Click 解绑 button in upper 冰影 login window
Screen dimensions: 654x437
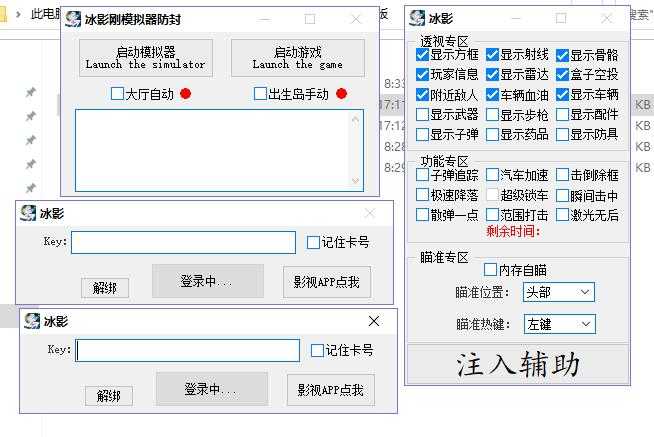pyautogui.click(x=105, y=288)
